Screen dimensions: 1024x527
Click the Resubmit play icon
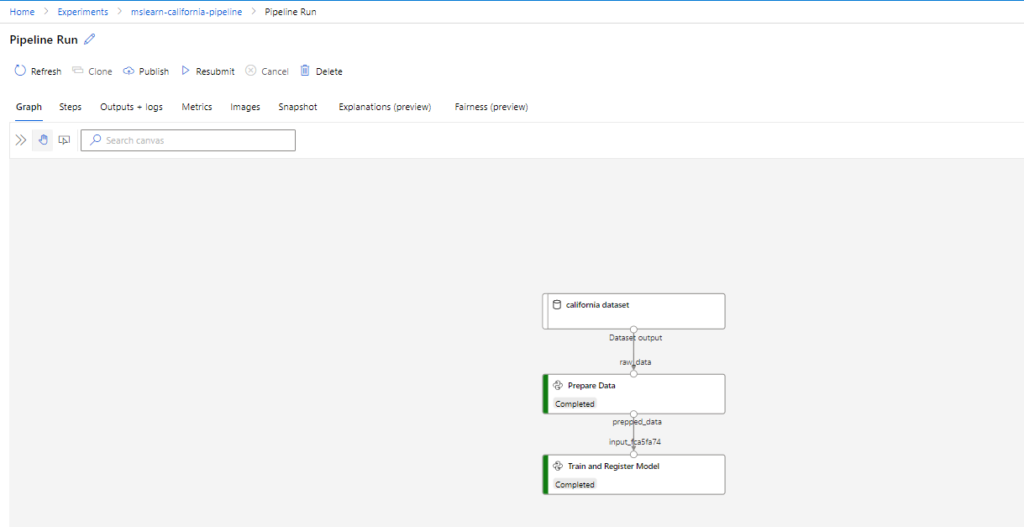185,71
